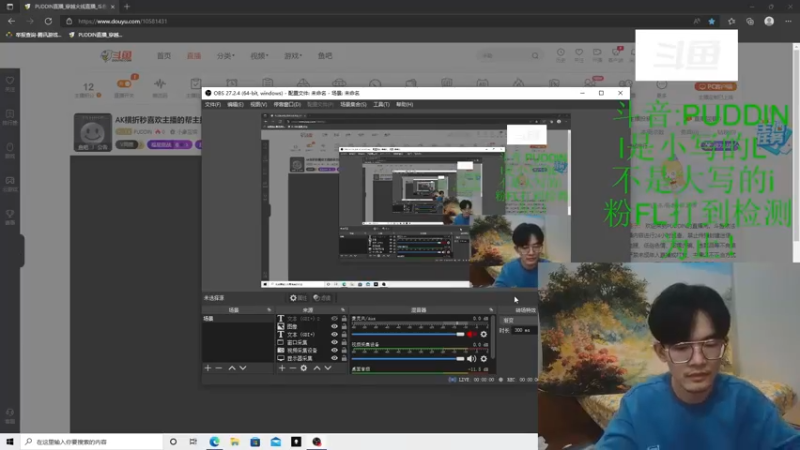Screen dimensions: 800x450
Task: Pop out the sources dock panel icon
Action: click(x=343, y=310)
